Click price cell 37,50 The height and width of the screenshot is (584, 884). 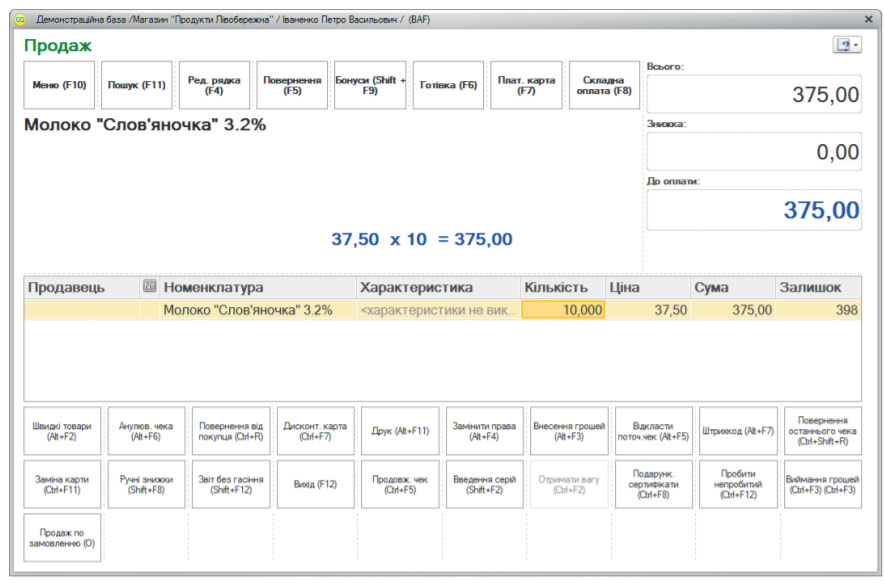[x=648, y=310]
